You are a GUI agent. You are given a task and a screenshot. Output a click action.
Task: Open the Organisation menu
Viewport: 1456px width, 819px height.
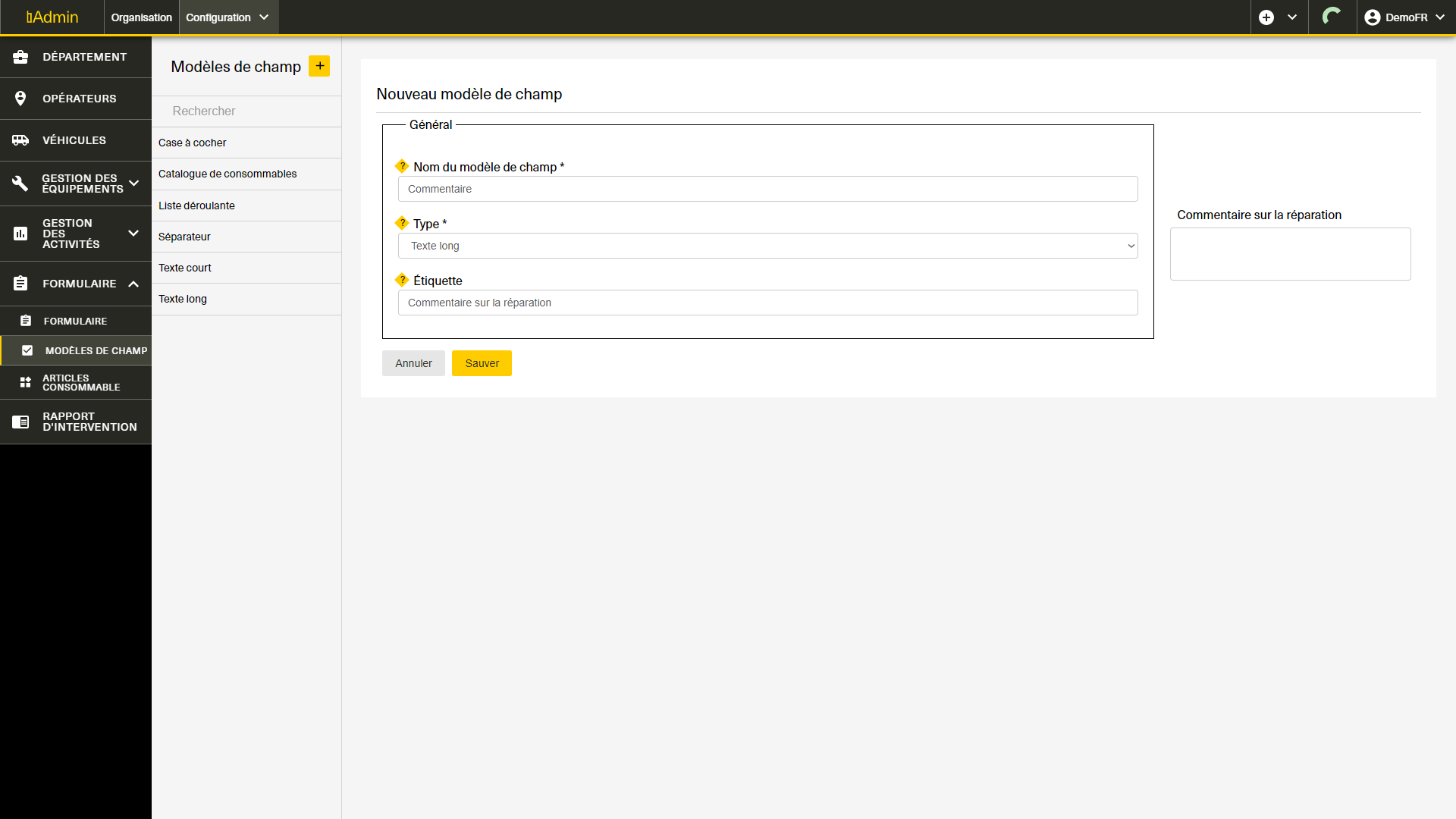coord(141,17)
